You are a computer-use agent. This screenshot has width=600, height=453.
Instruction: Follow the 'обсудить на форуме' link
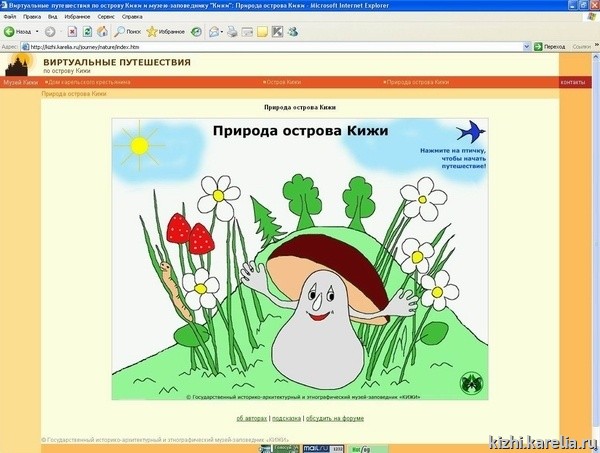point(335,418)
